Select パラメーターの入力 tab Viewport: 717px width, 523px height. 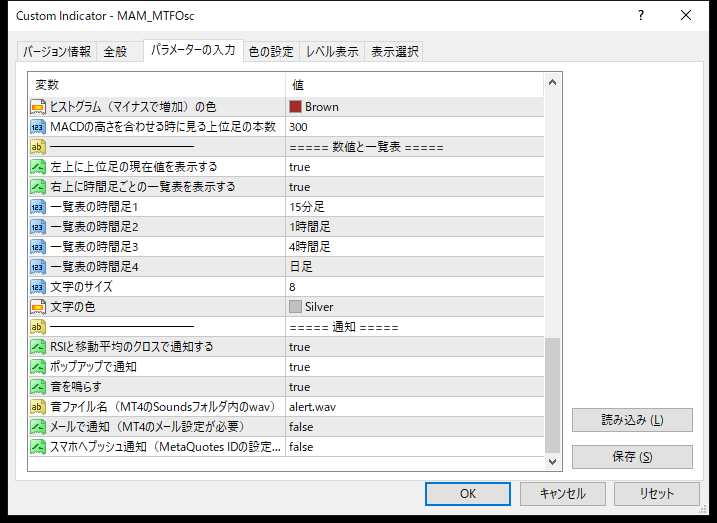pyautogui.click(x=193, y=49)
